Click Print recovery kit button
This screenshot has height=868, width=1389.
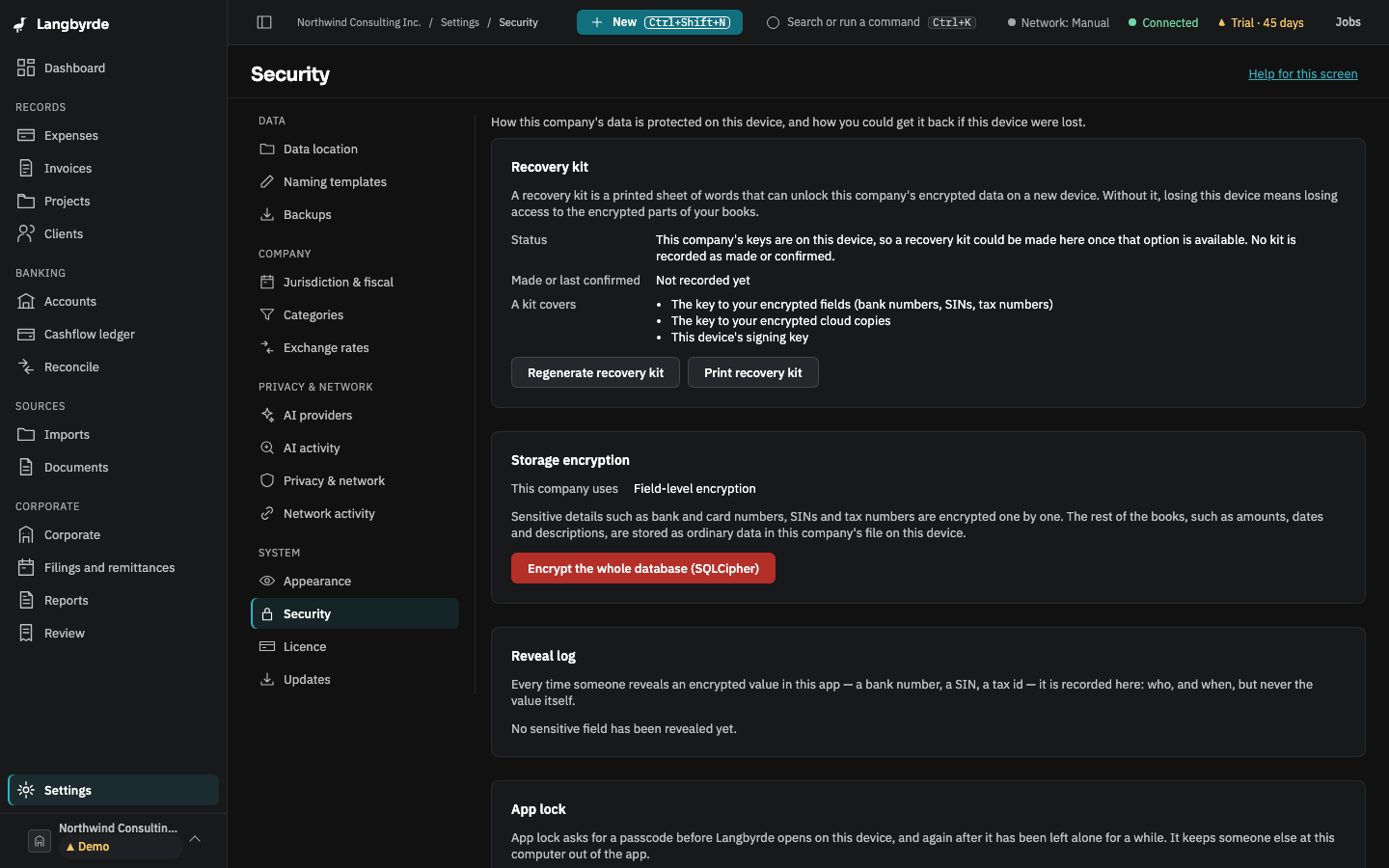pos(753,372)
